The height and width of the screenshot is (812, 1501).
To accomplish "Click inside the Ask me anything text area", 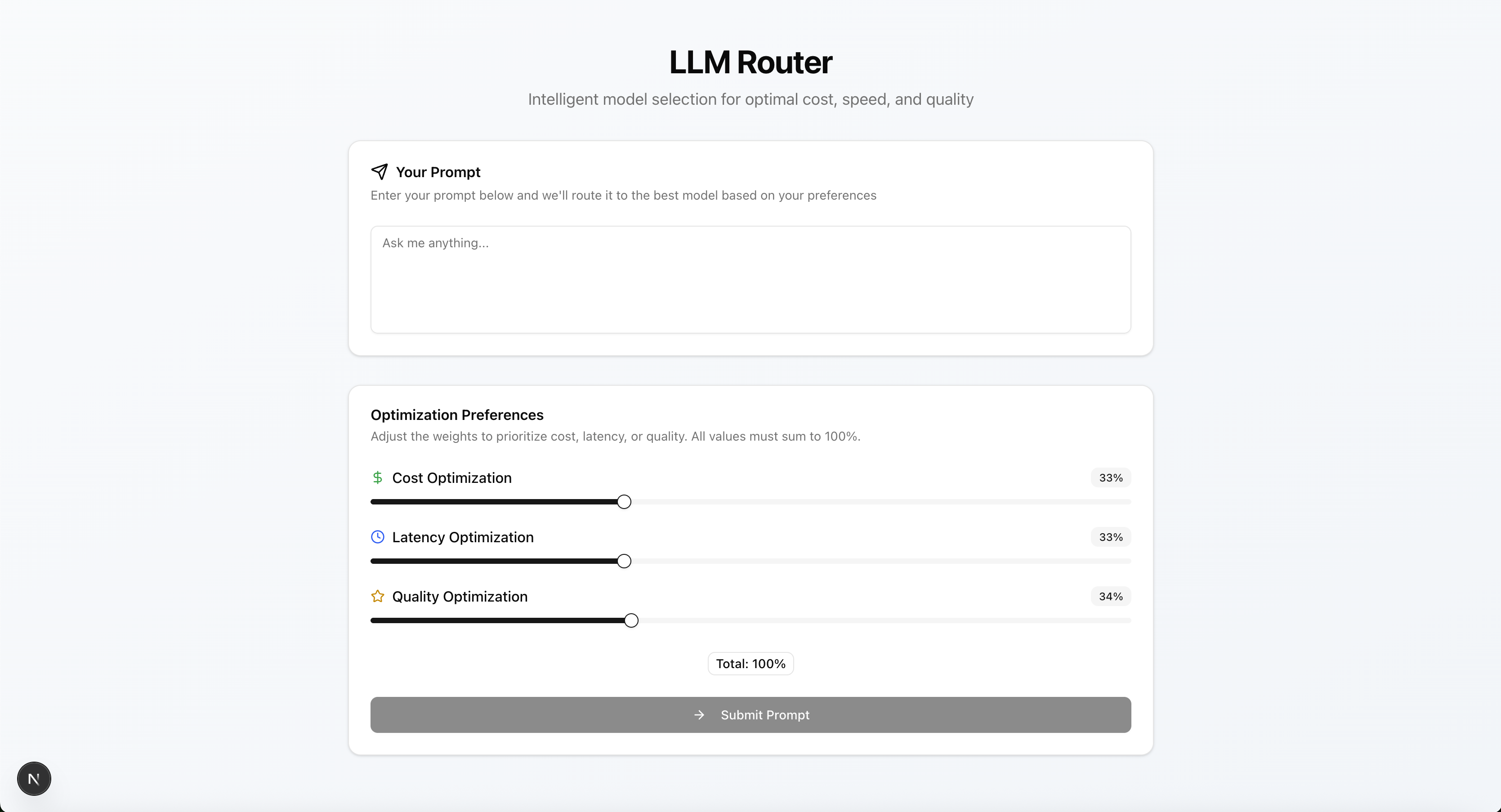I will coord(750,280).
